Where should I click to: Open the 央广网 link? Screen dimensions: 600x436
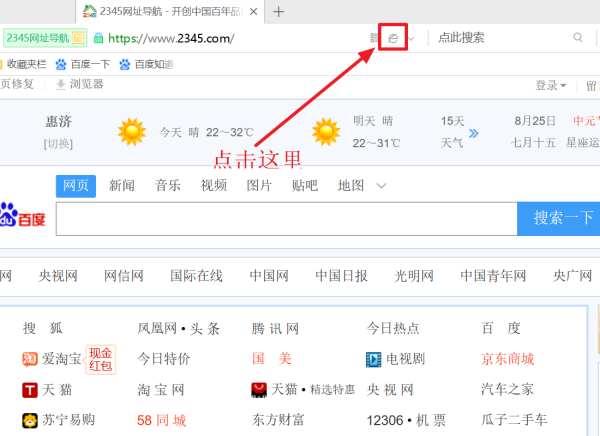pos(572,276)
